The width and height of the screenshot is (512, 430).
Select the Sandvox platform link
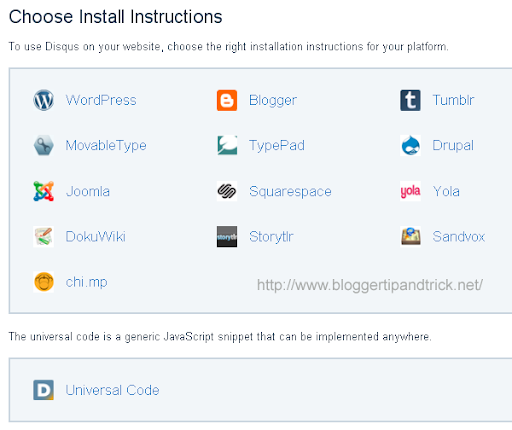(x=458, y=237)
